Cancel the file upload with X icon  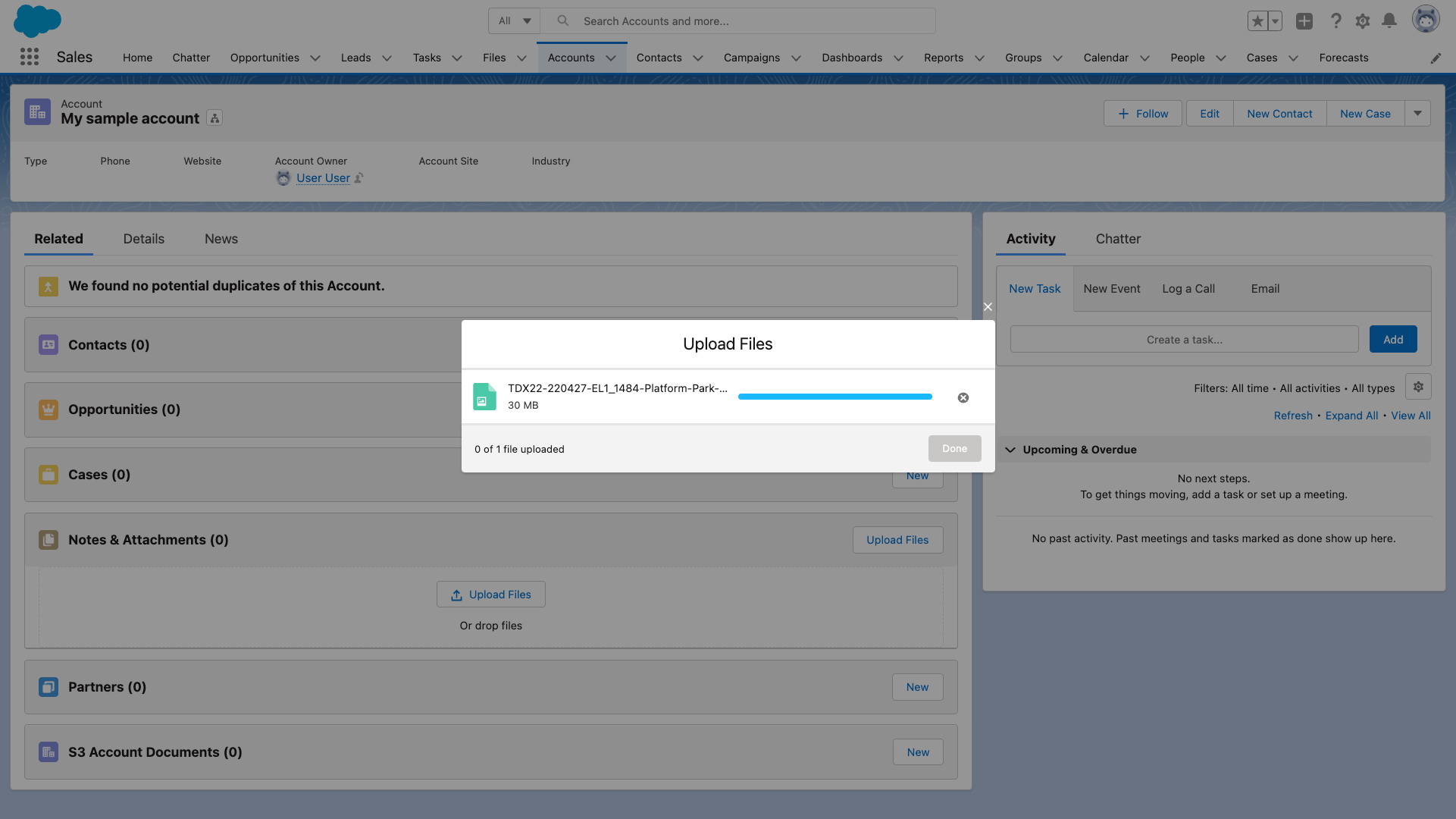(963, 397)
